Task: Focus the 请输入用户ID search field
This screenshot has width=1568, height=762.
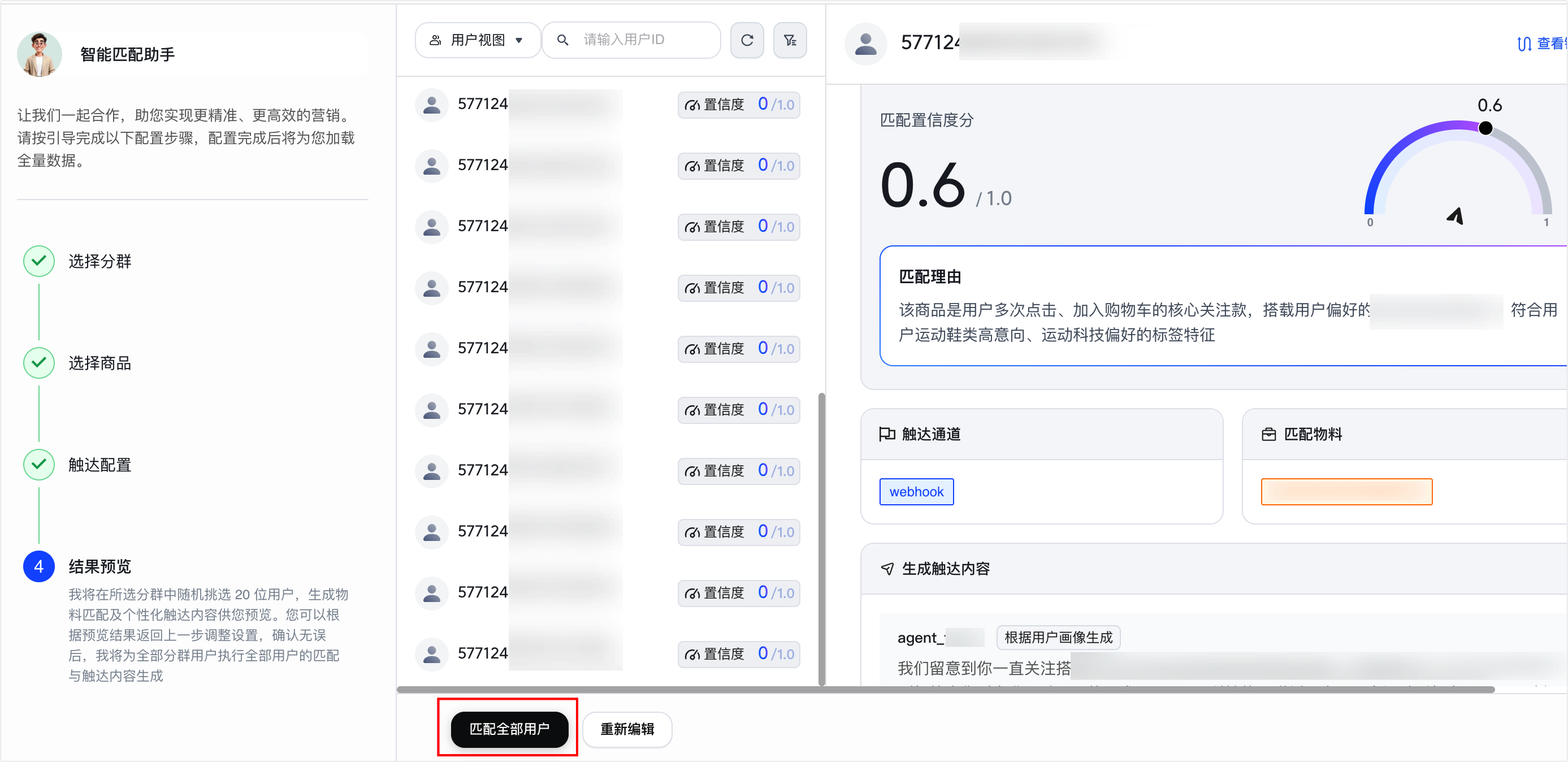Action: [631, 40]
